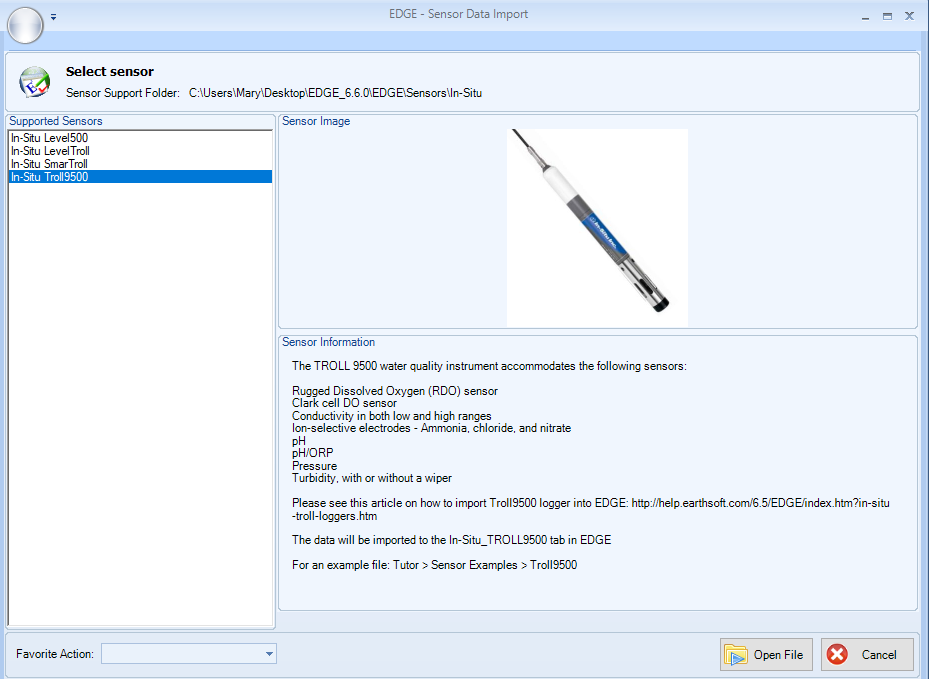Click the round application menu button
The width and height of the screenshot is (929, 679).
tap(25, 25)
